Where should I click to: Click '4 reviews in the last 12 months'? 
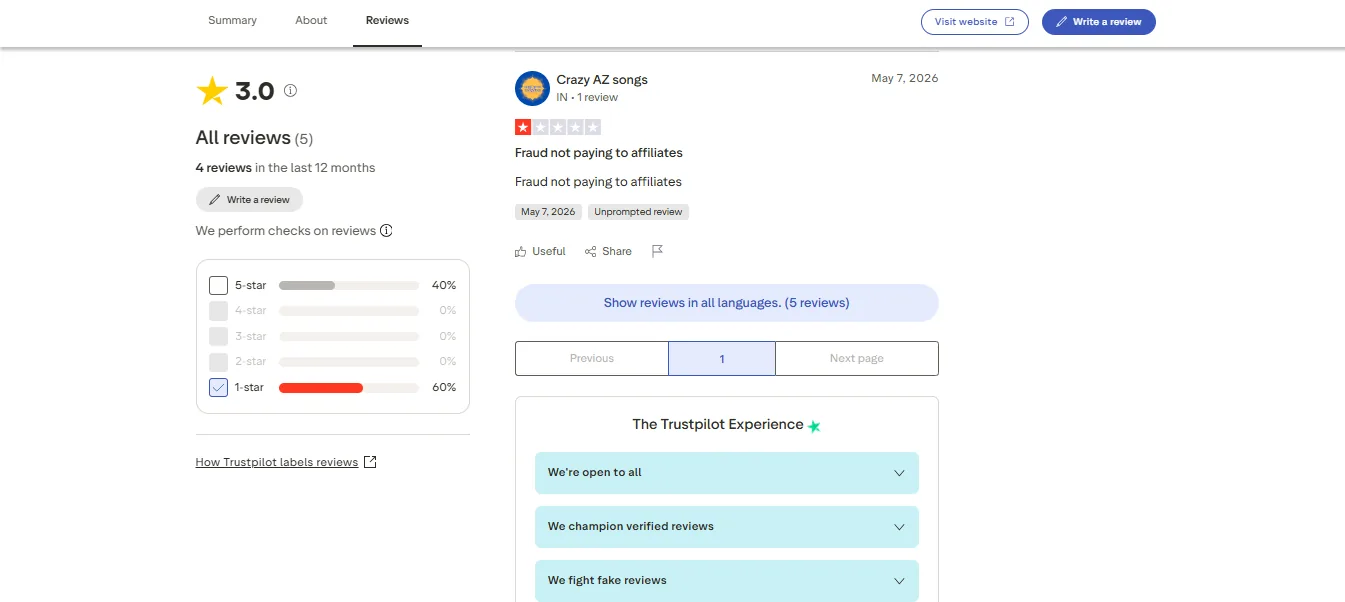(286, 168)
